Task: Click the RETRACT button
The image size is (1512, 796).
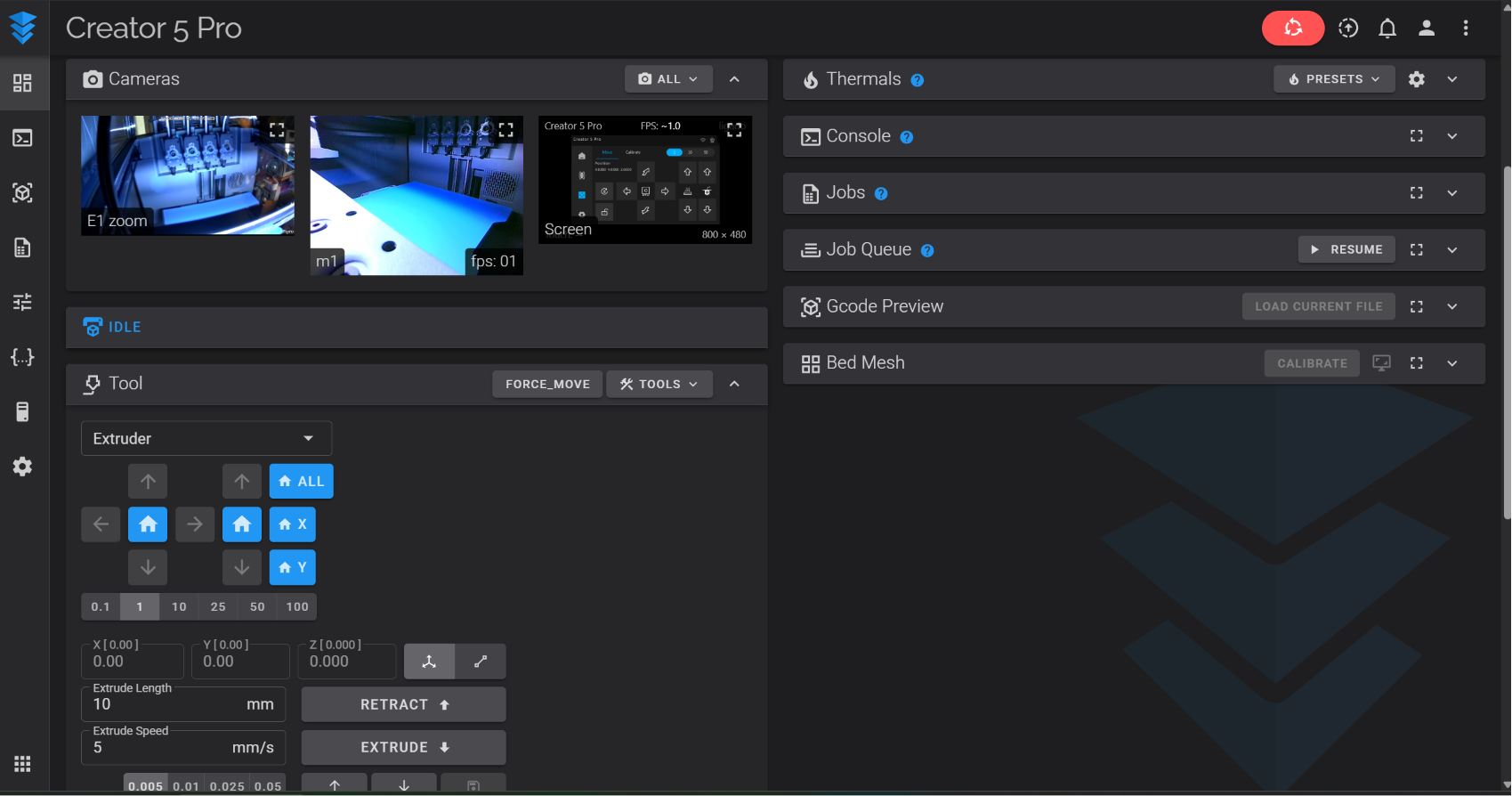Action: coord(404,705)
